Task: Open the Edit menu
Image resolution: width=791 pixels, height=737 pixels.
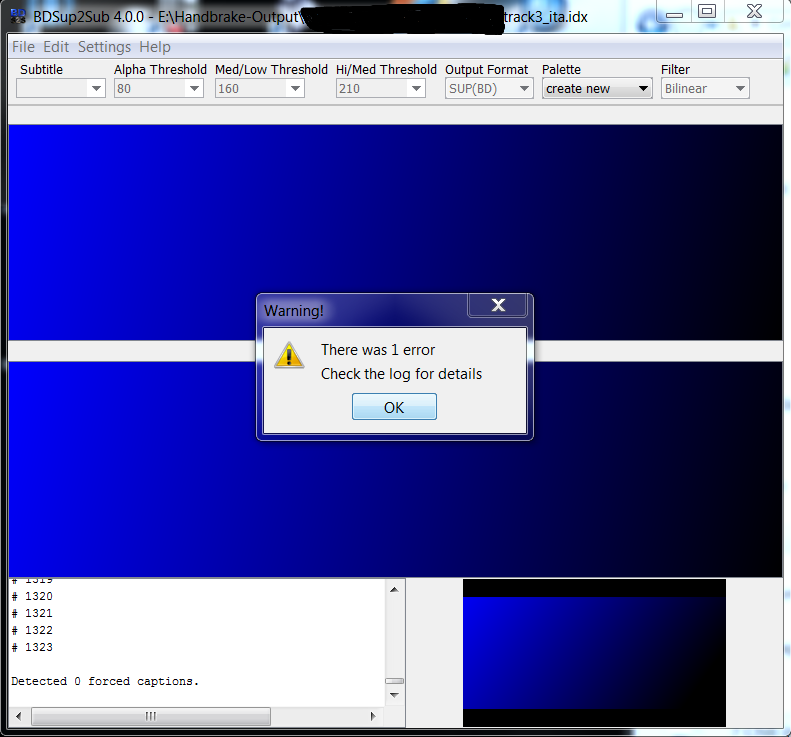Action: click(56, 47)
